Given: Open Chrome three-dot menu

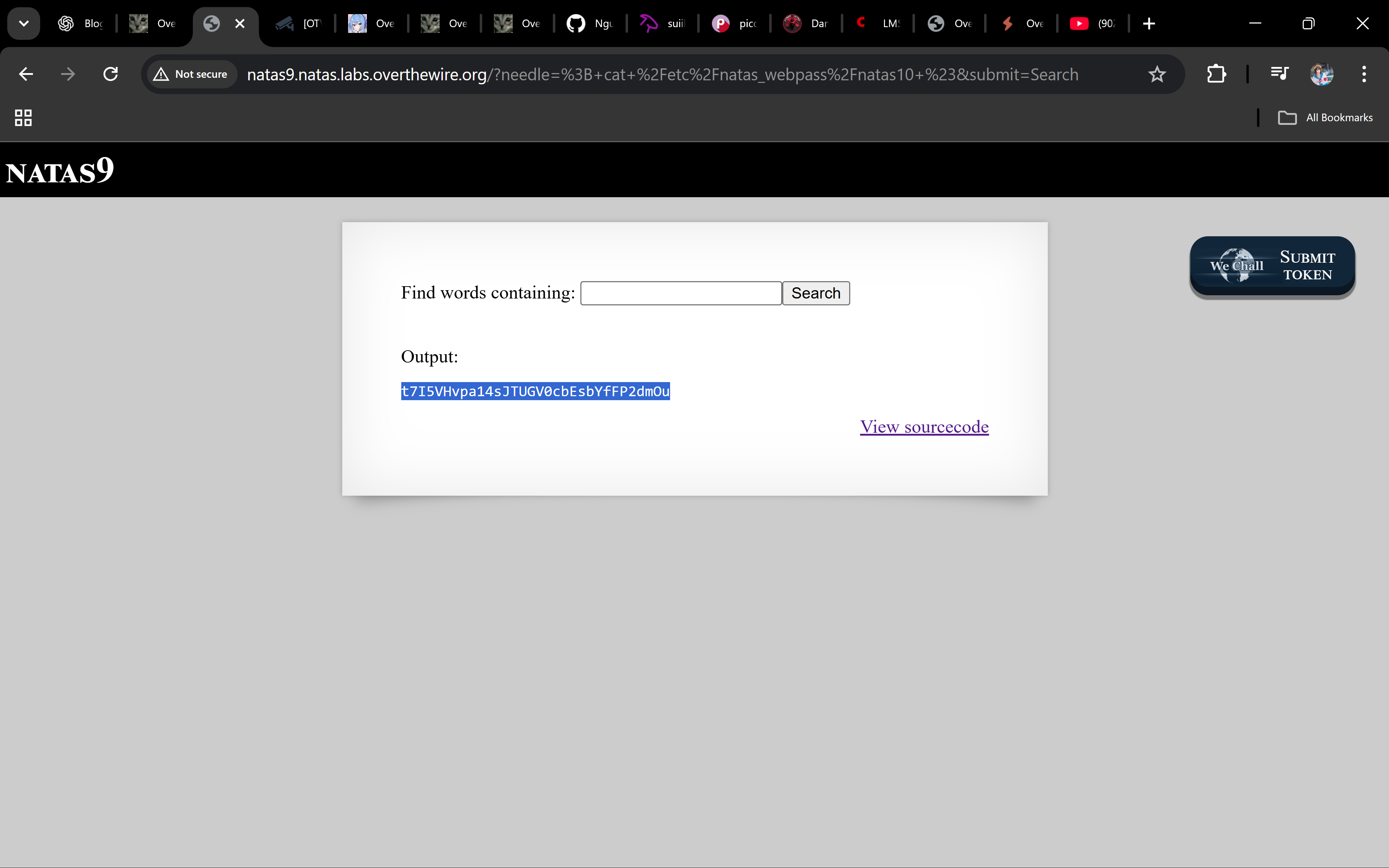Looking at the screenshot, I should 1364,74.
